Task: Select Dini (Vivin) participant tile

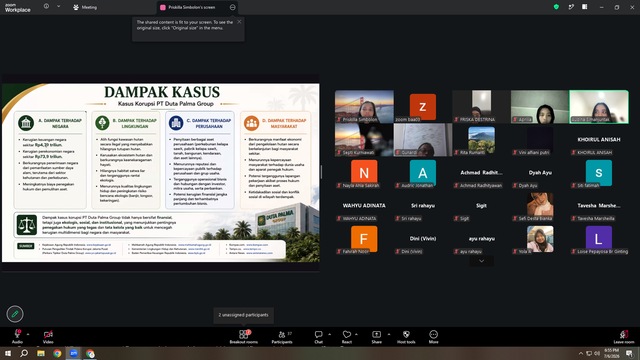Action: [x=423, y=239]
